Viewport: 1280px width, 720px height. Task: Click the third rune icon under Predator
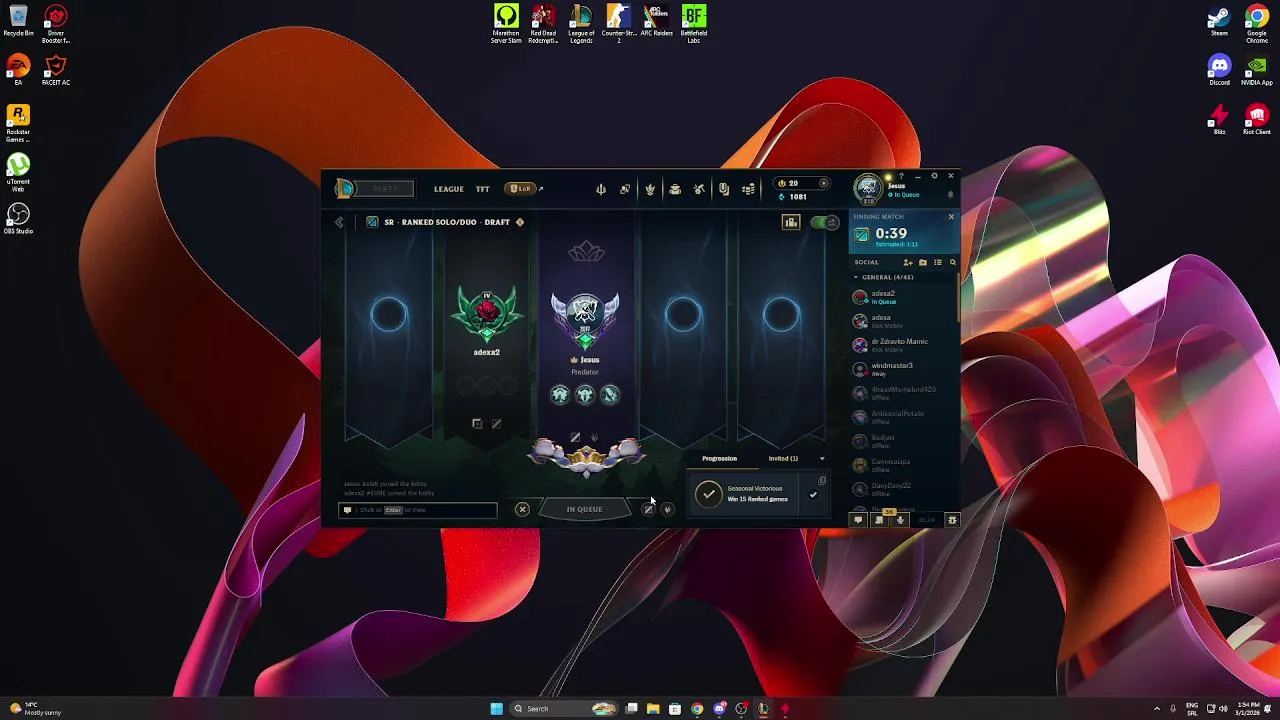pyautogui.click(x=610, y=394)
